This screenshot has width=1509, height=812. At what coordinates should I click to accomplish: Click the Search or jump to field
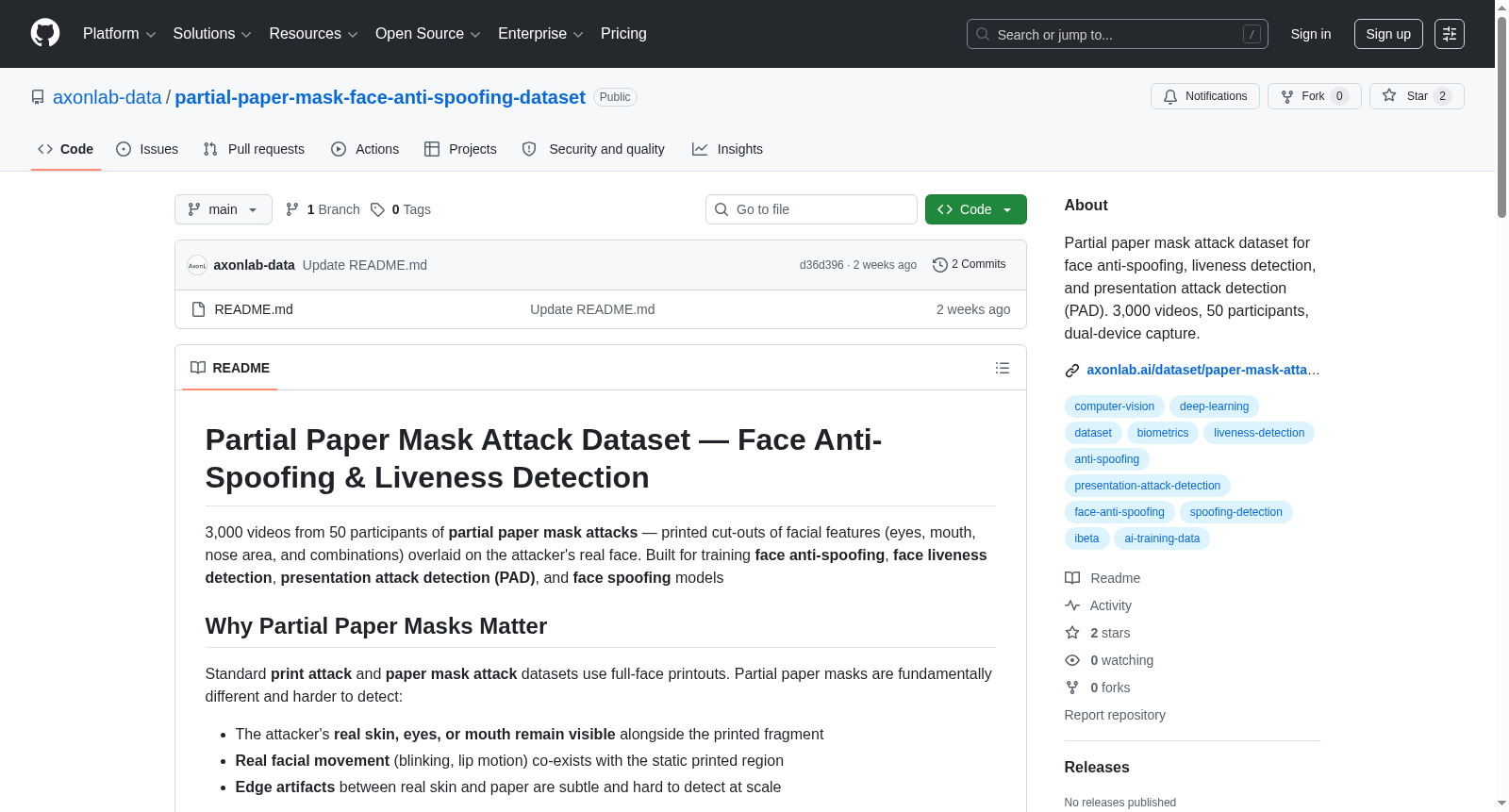coord(1118,34)
